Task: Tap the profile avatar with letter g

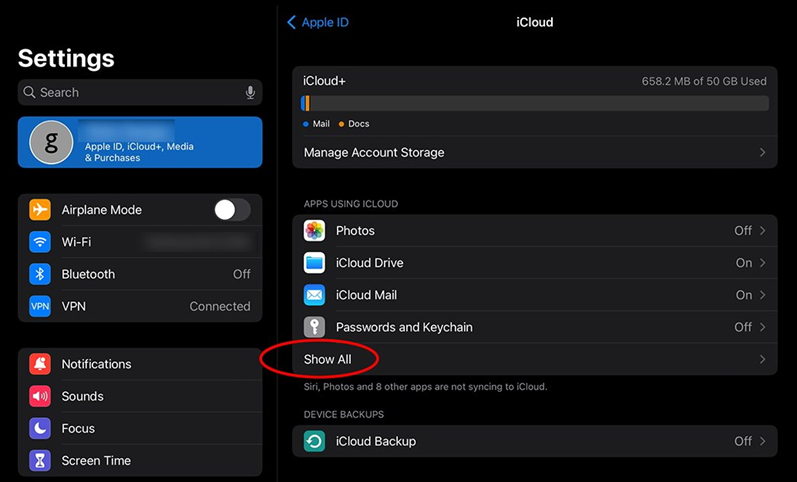Action: (x=51, y=142)
